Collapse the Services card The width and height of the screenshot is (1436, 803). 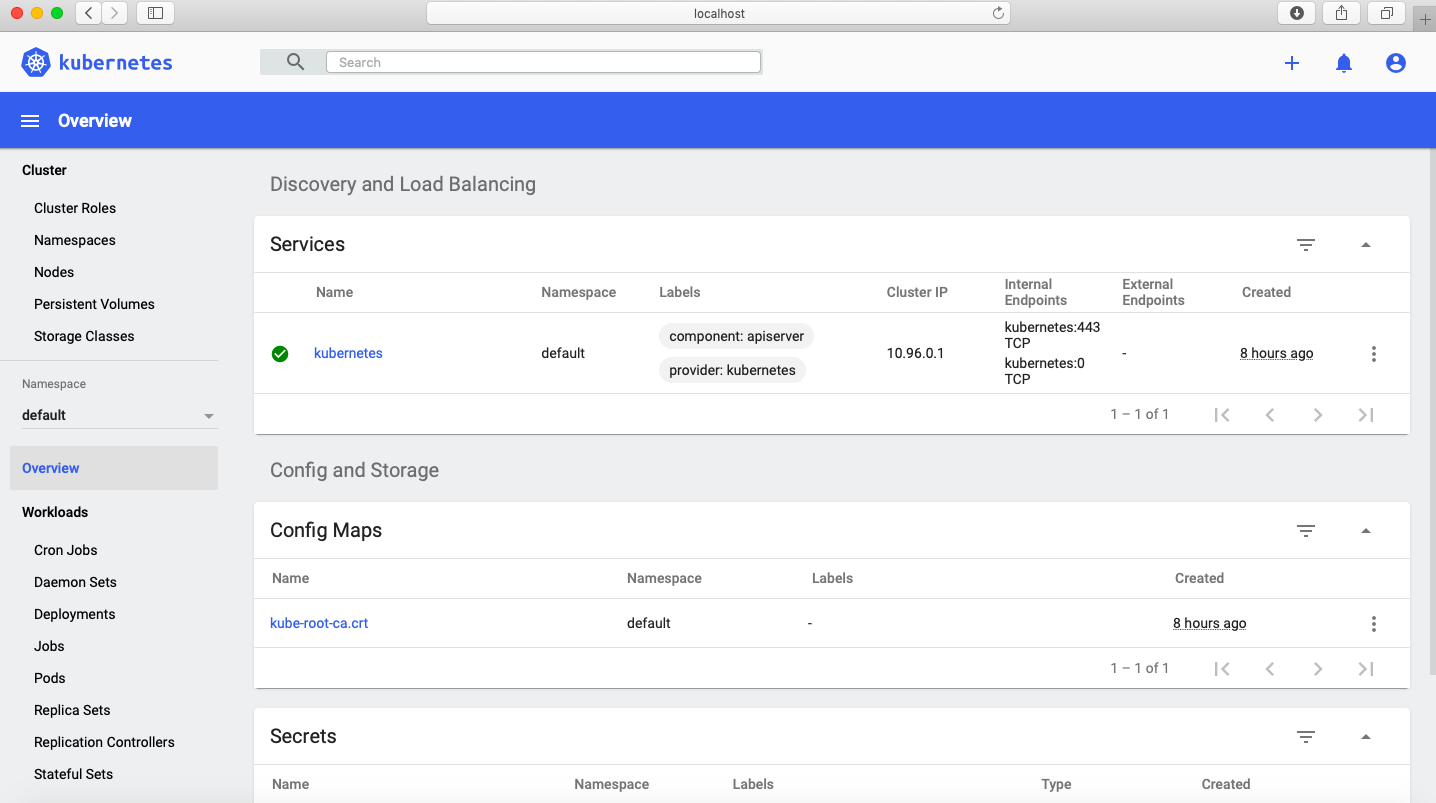(1366, 245)
